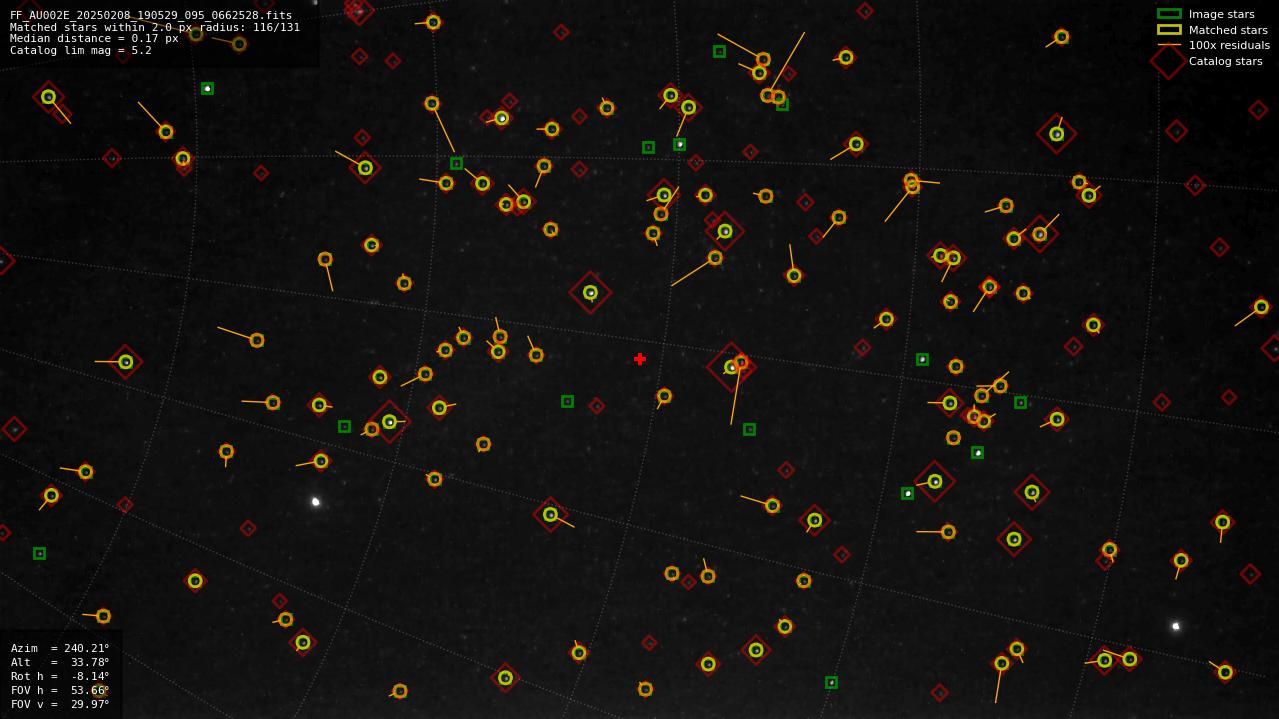This screenshot has height=719, width=1279.
Task: Click the red cross field-center marker
Action: [640, 359]
